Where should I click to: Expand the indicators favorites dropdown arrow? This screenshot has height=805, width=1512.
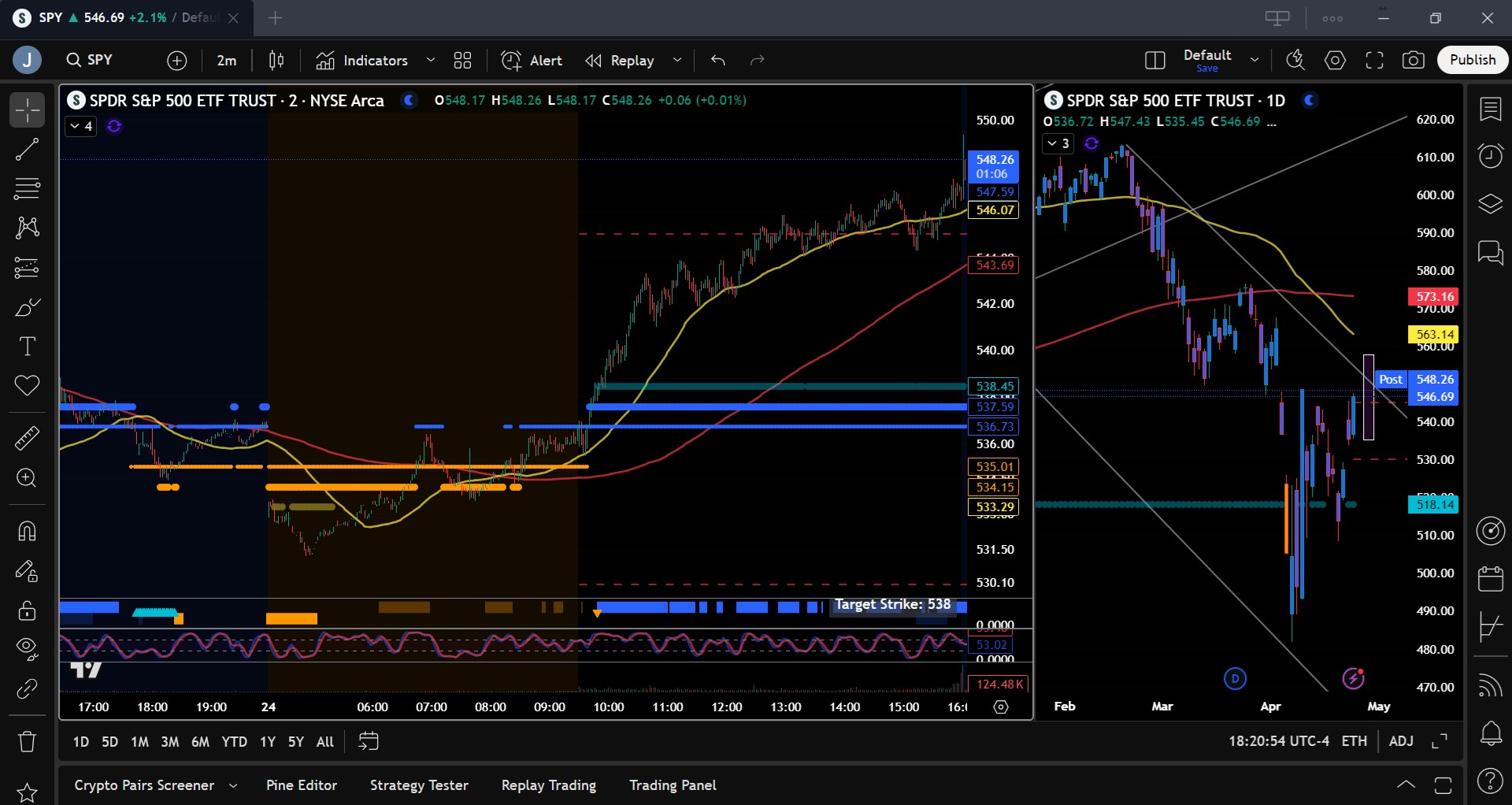[x=431, y=60]
